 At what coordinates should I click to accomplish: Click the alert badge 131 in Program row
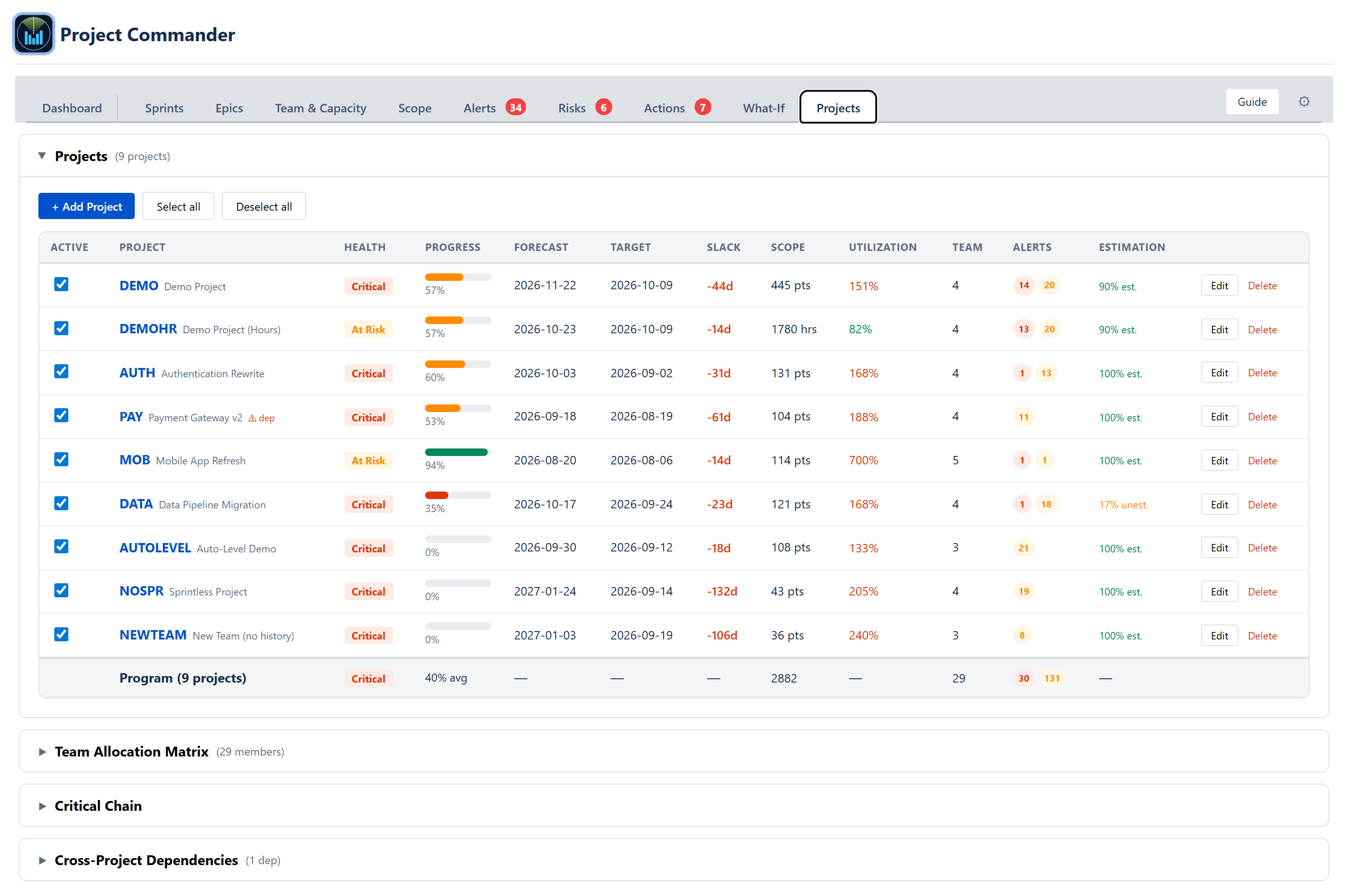tap(1052, 678)
